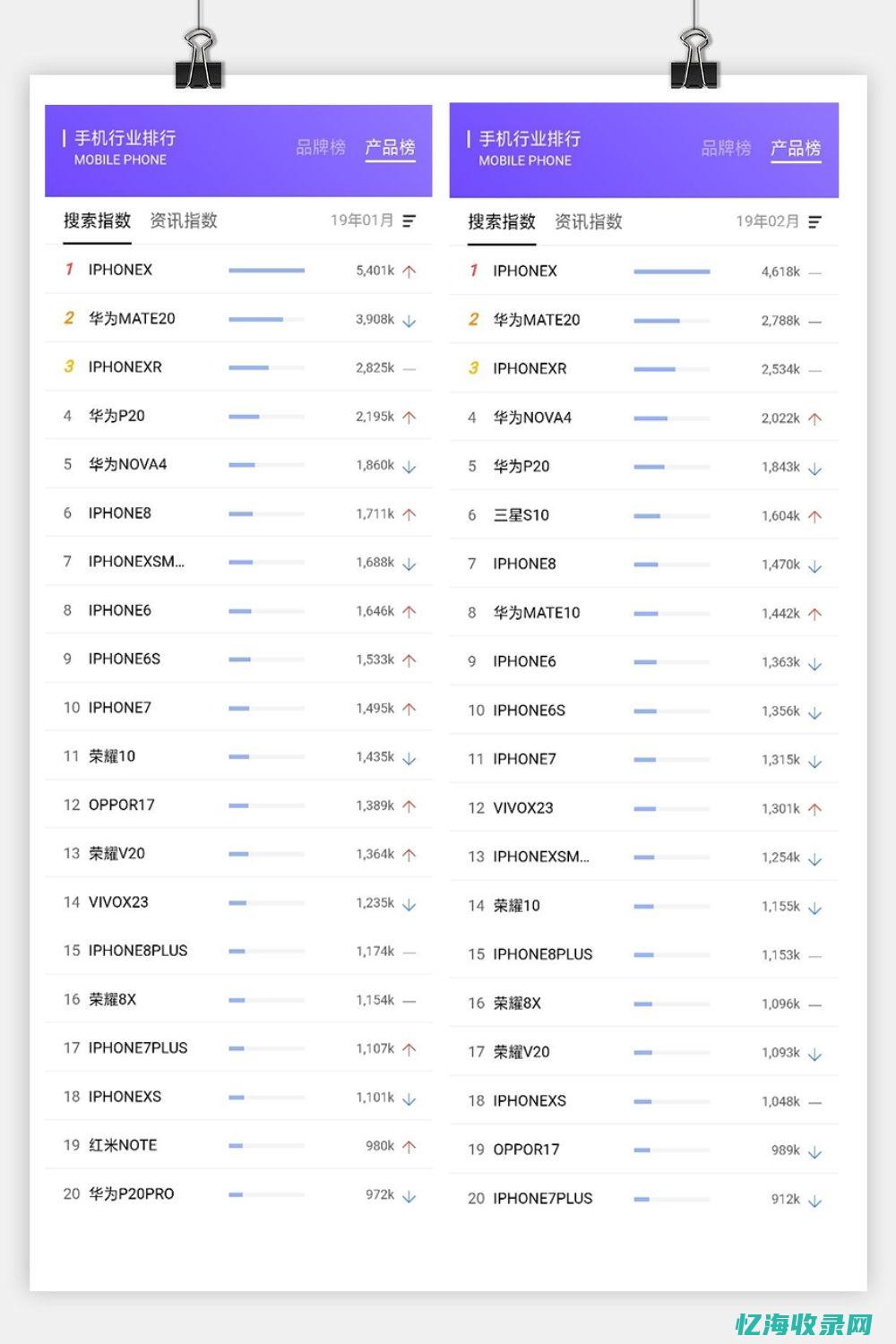The height and width of the screenshot is (1344, 896).
Task: Click the 手机行业排行 title in the left panel
Action: coord(125,138)
